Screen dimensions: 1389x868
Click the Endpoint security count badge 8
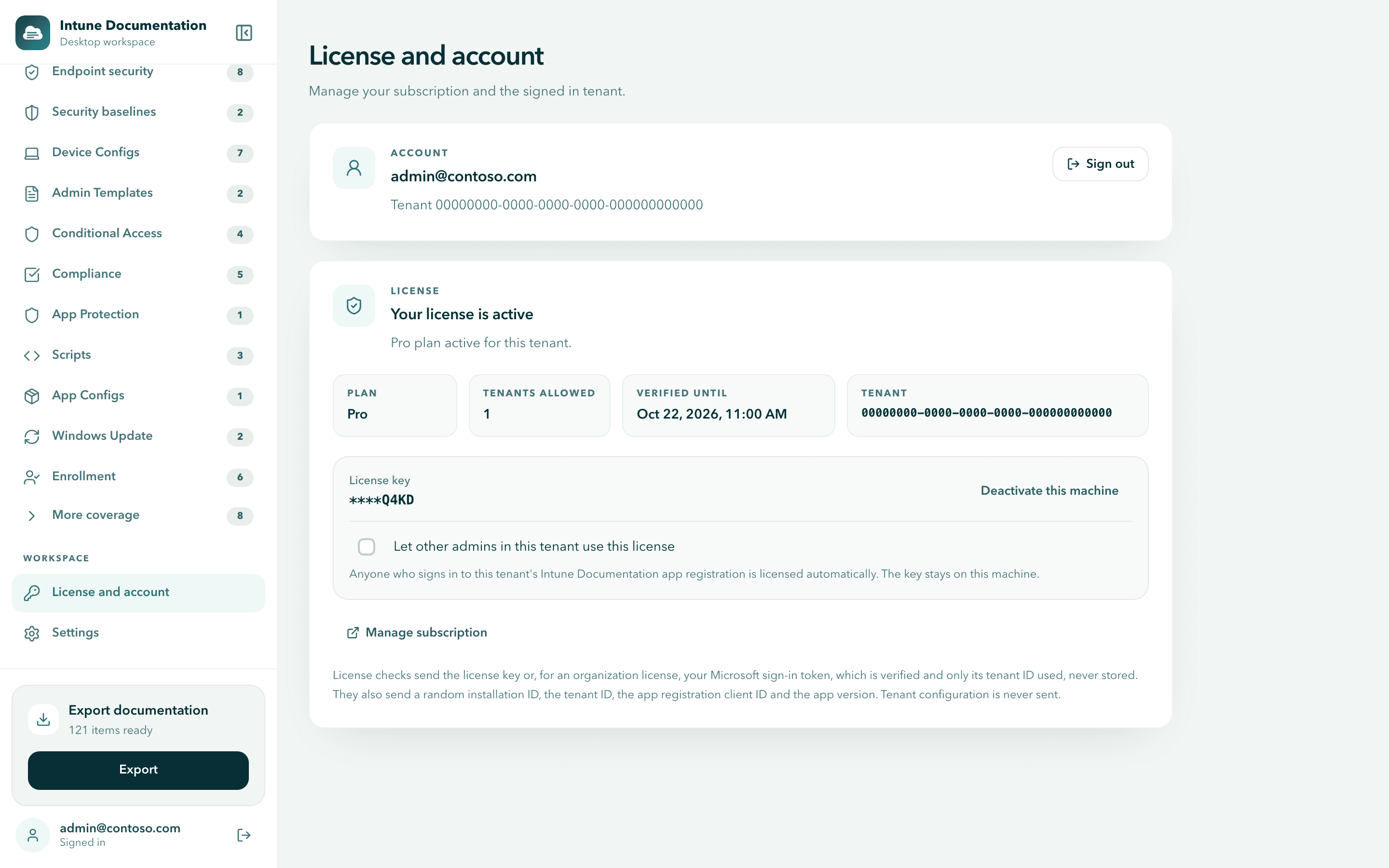pyautogui.click(x=240, y=72)
